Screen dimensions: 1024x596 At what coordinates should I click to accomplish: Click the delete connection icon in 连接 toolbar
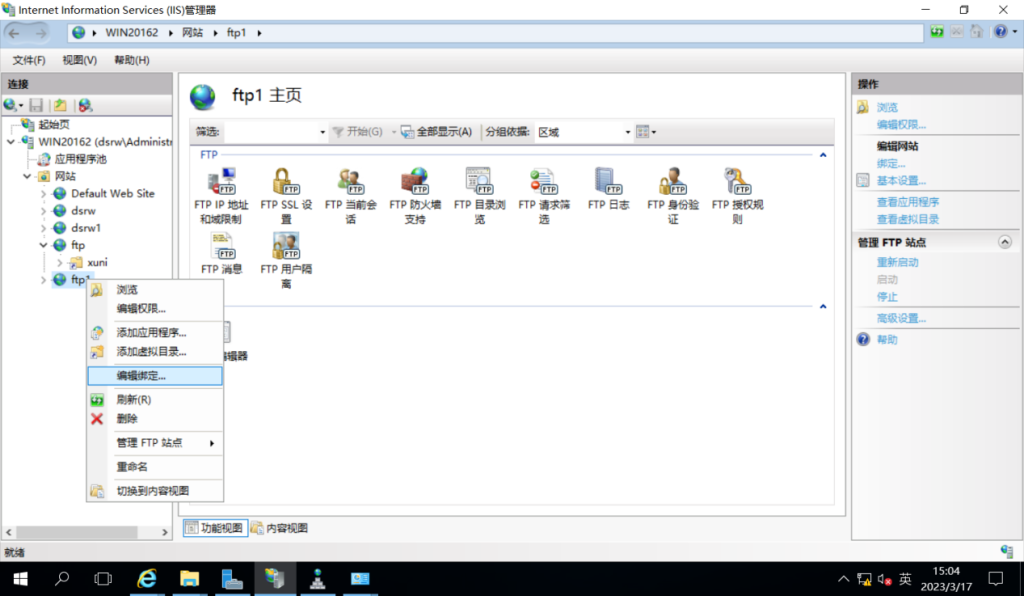click(85, 105)
